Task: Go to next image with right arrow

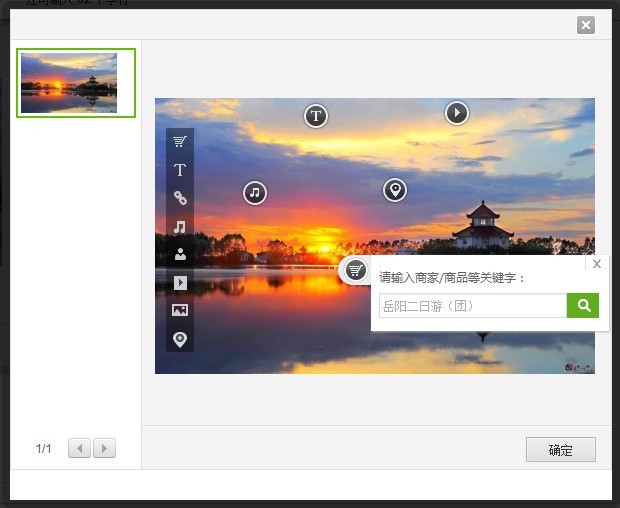Action: (104, 448)
